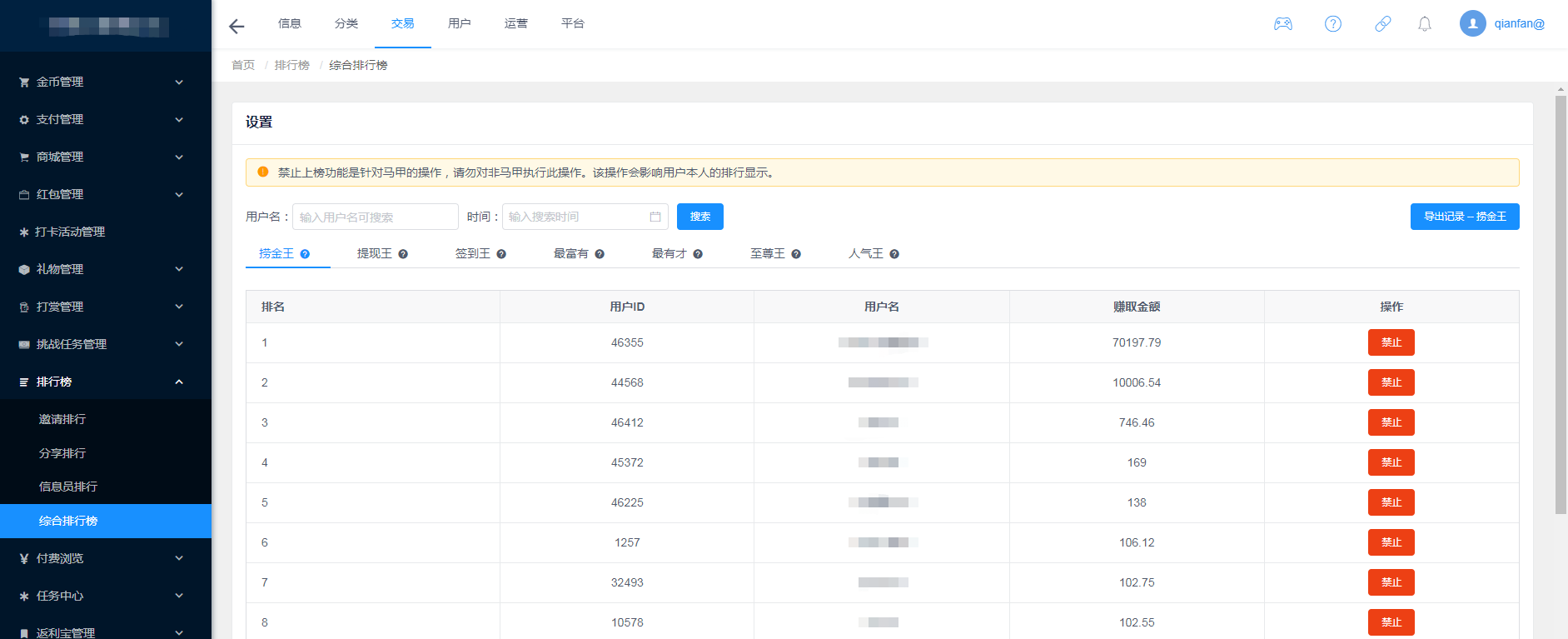
Task: Click the vertical scrollbar thumb on the right
Action: (1561, 304)
